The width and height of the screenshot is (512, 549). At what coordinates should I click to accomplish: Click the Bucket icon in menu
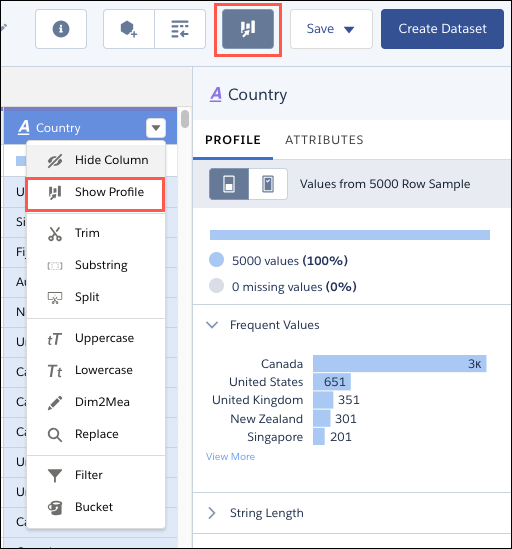coord(55,508)
